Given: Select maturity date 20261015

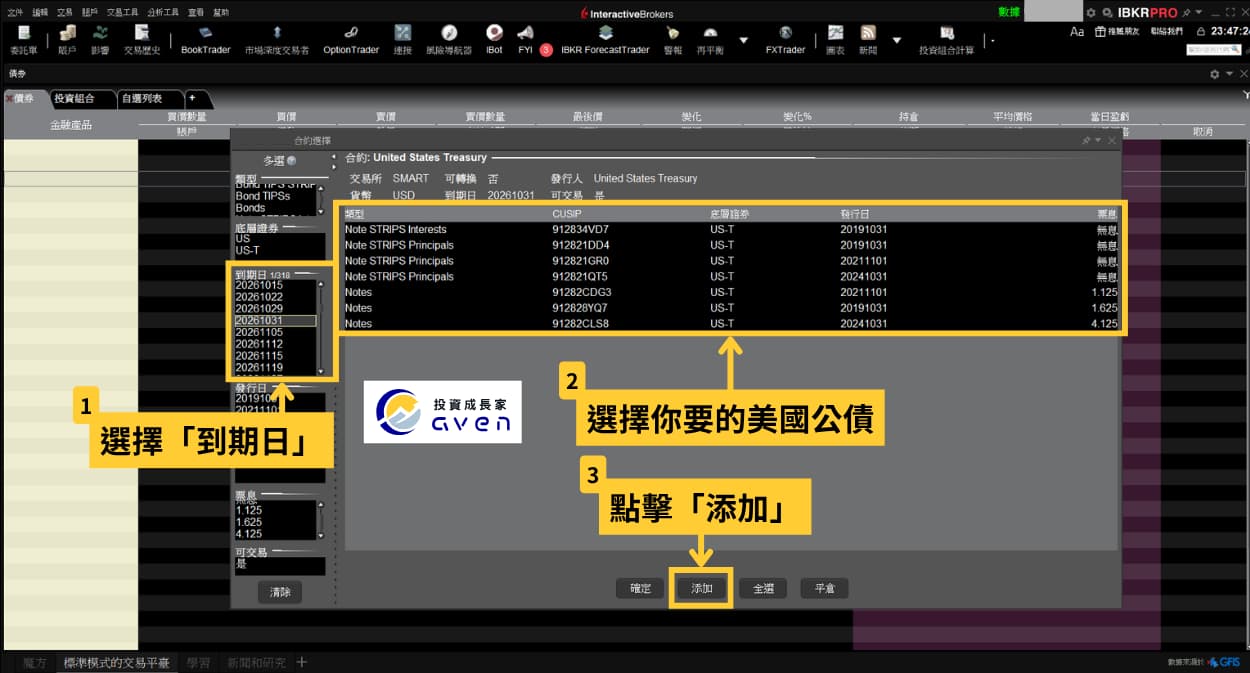Looking at the screenshot, I should point(275,285).
